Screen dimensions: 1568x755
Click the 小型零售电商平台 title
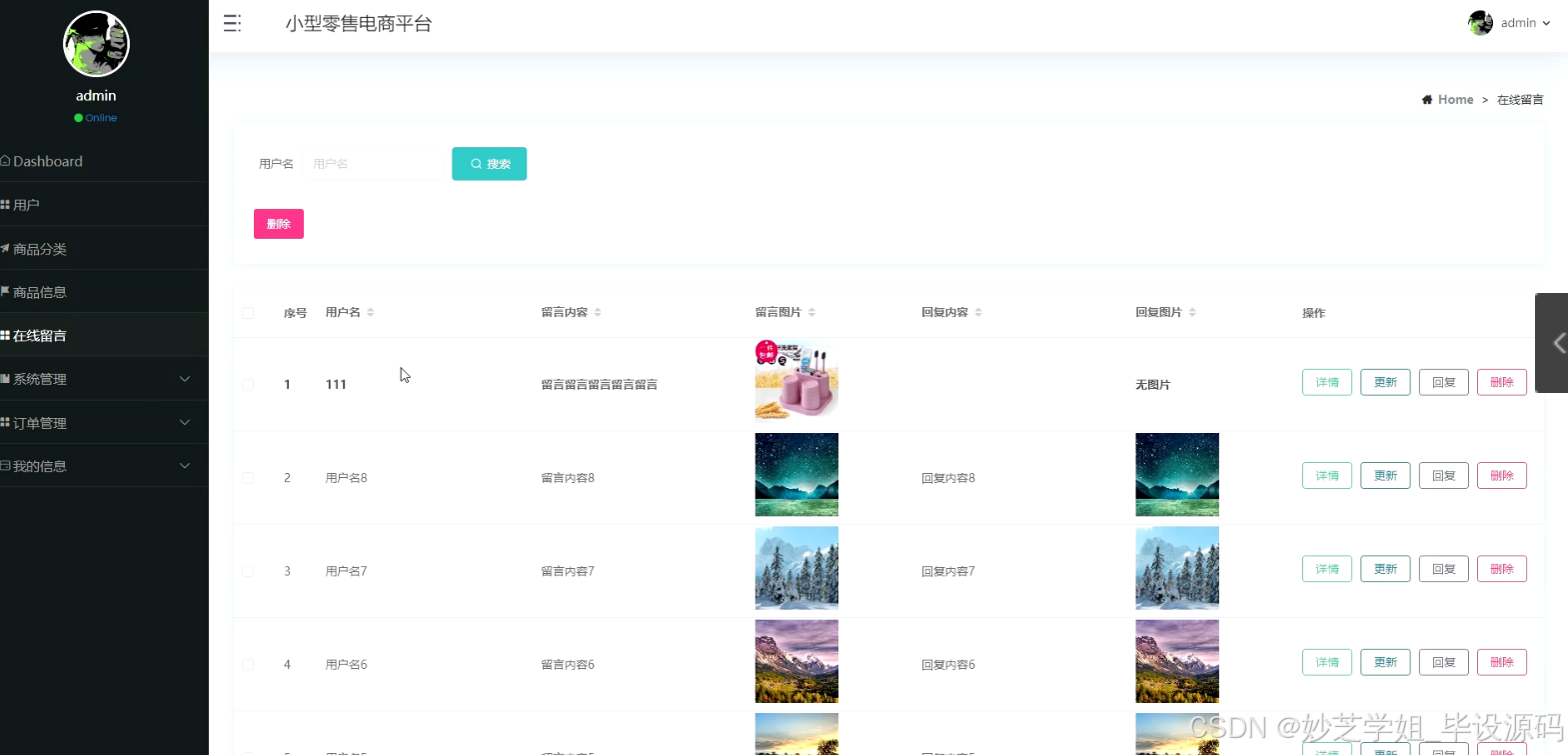[359, 24]
